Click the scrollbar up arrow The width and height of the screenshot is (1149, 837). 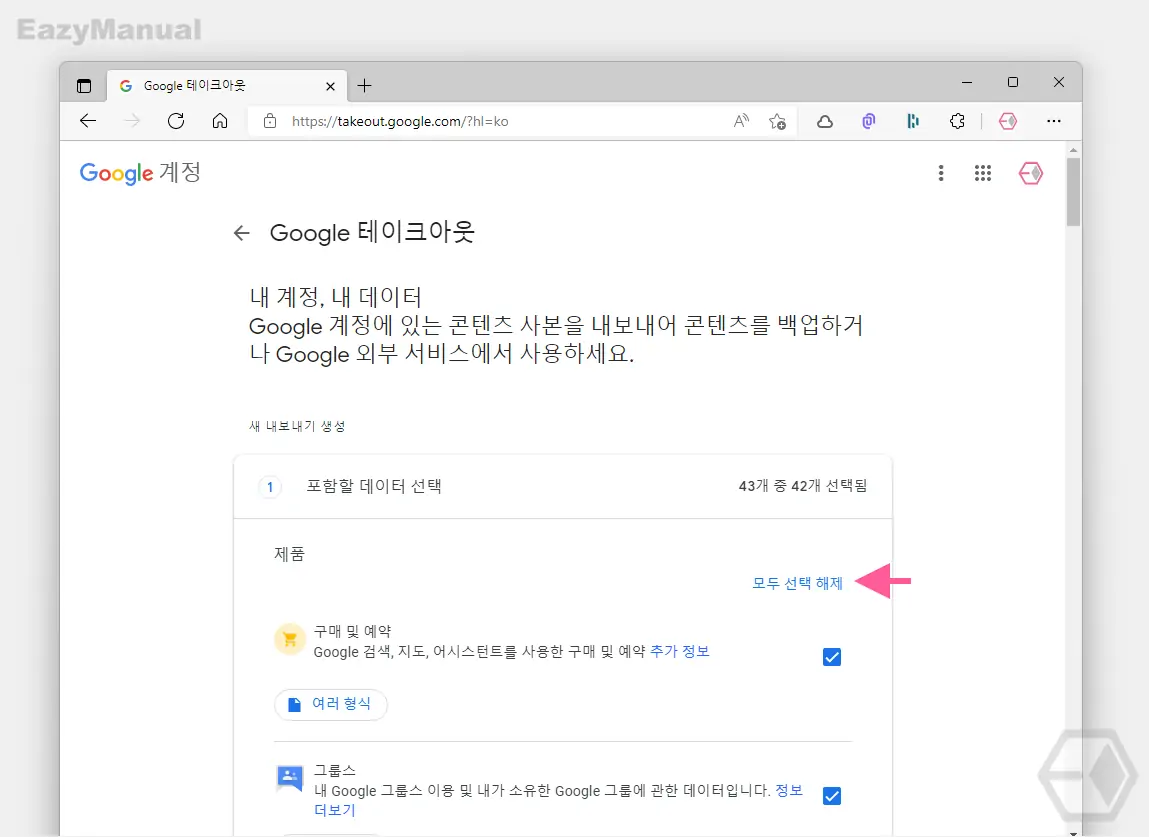click(1073, 150)
